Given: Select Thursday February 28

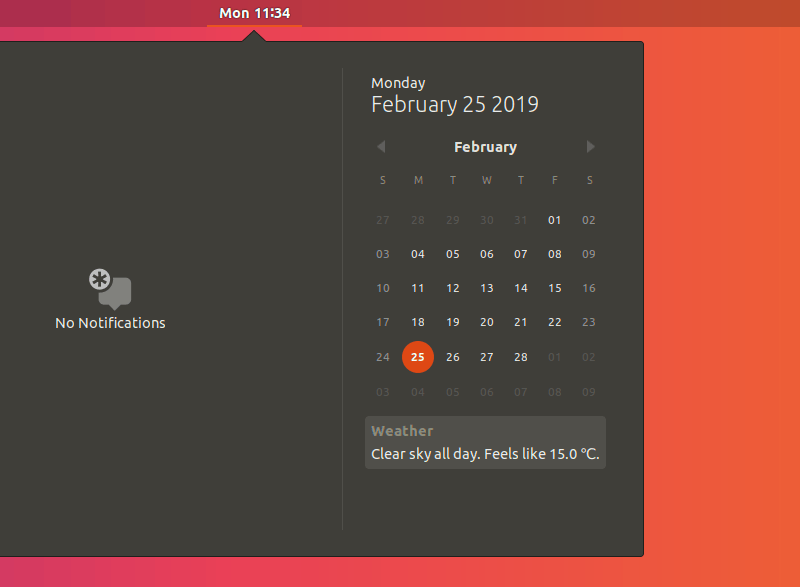Looking at the screenshot, I should point(520,357).
